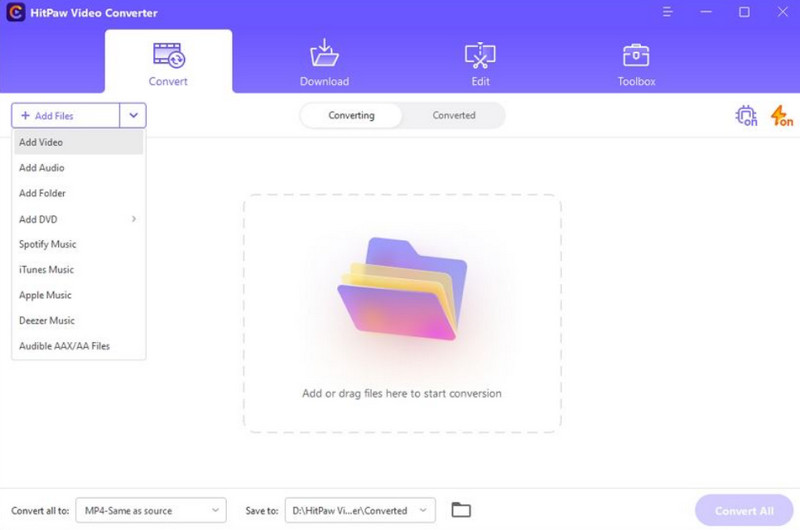Viewport: 800px width, 530px height.
Task: Choose iTunes Music entry
Action: click(x=78, y=270)
